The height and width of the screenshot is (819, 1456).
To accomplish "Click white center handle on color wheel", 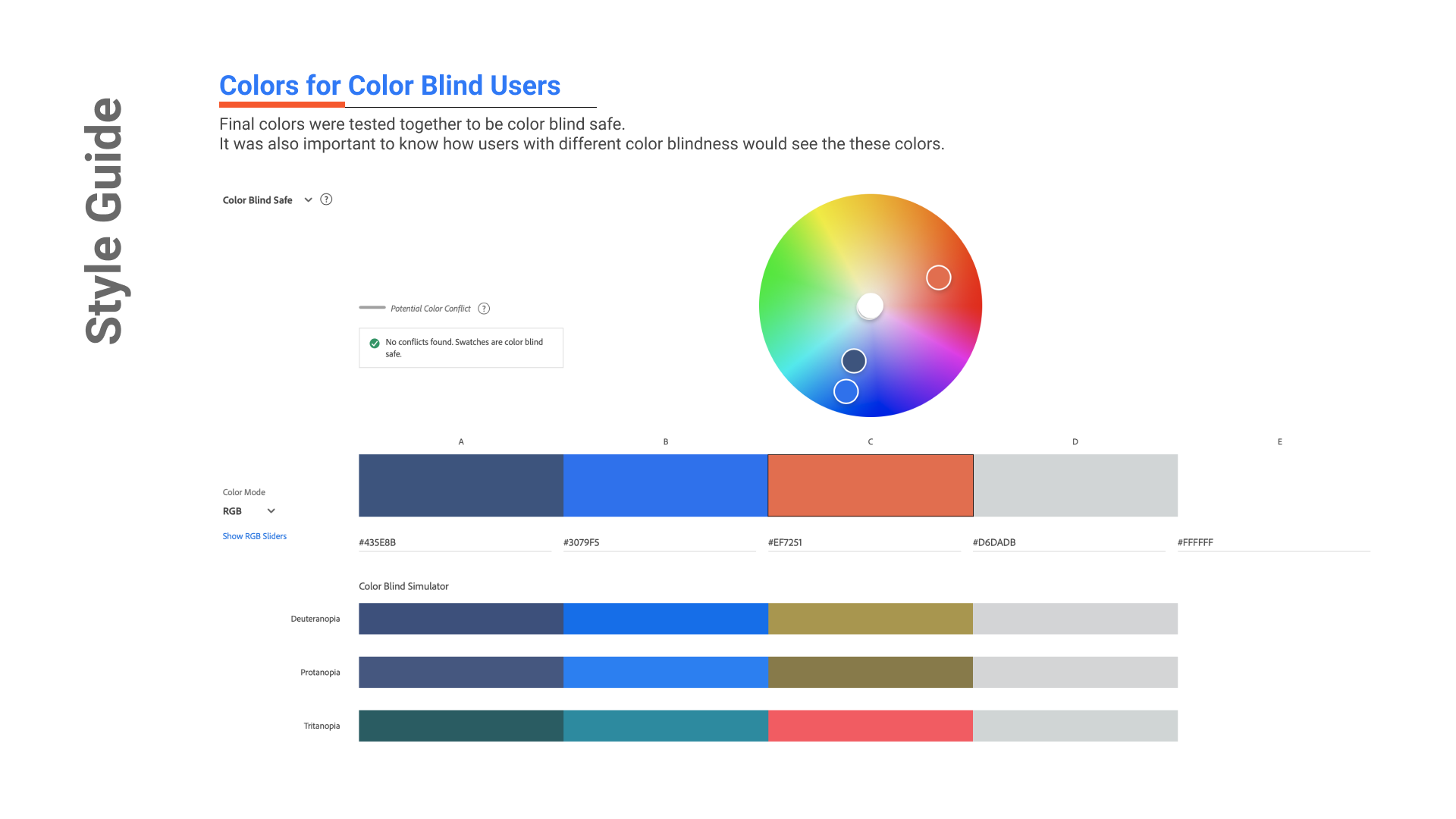I will [870, 306].
